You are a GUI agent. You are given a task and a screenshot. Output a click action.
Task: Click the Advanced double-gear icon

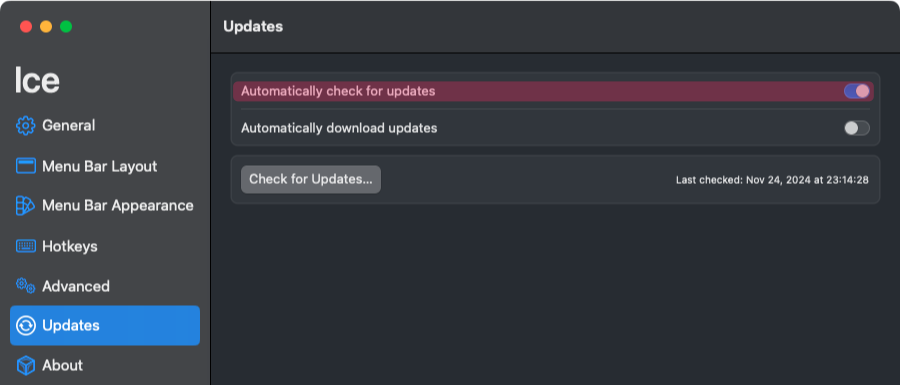coord(25,286)
